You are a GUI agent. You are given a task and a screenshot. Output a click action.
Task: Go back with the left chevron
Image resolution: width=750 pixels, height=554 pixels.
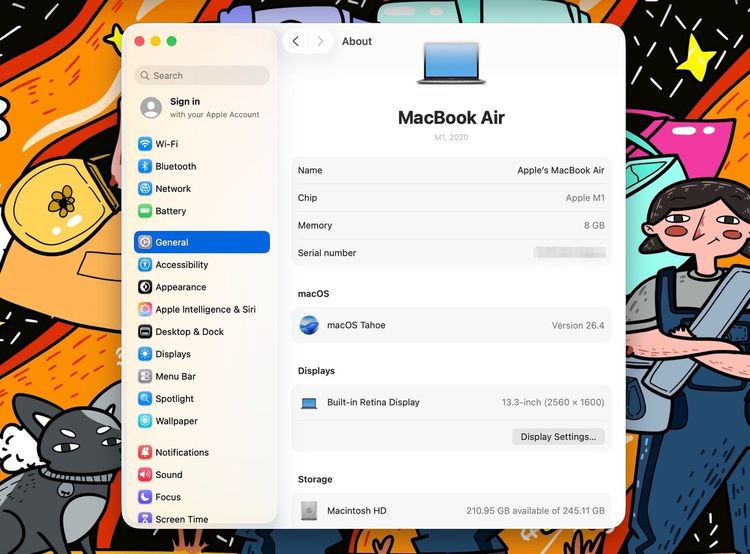pyautogui.click(x=296, y=41)
